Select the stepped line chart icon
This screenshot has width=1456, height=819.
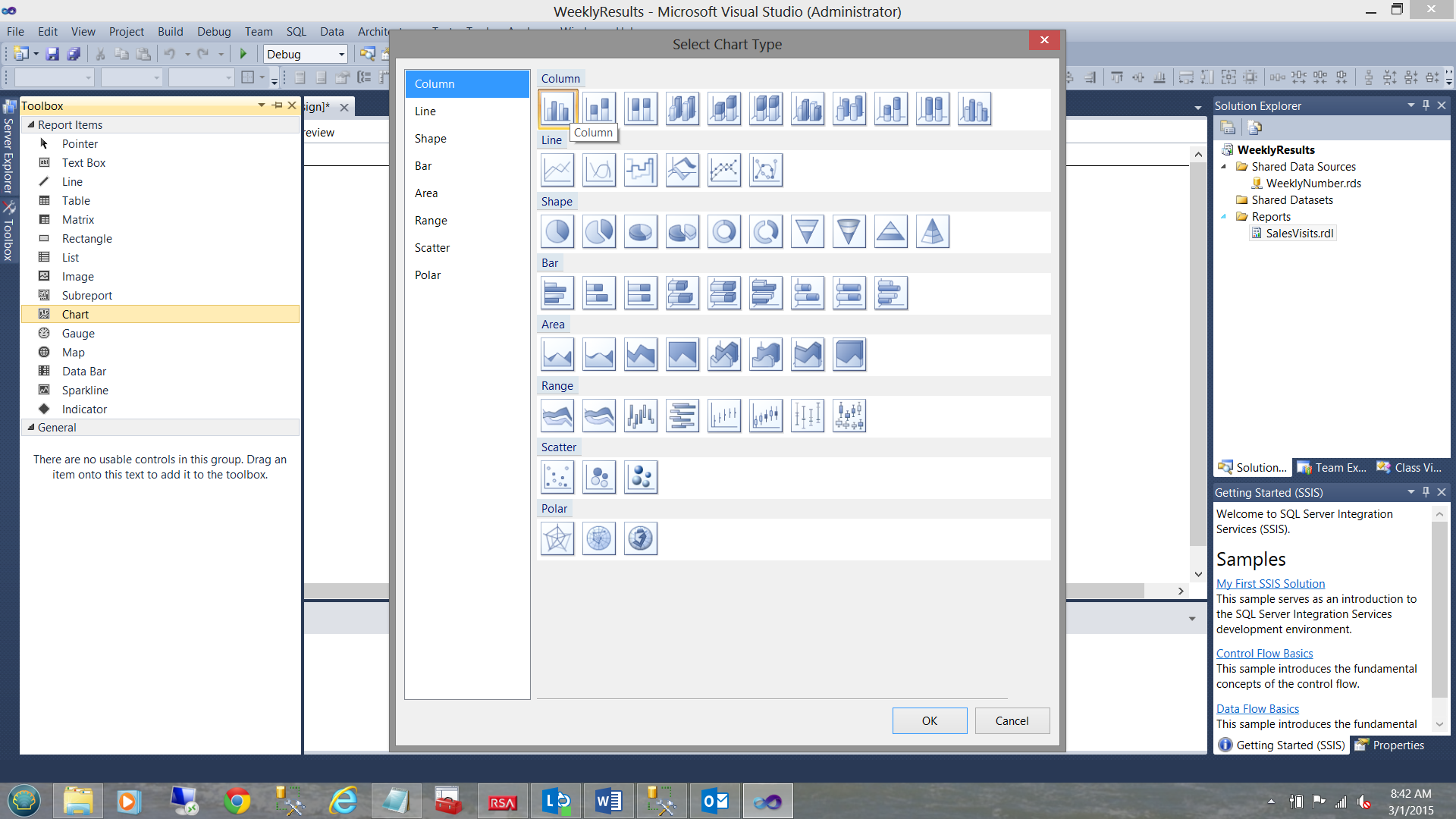[x=641, y=170]
